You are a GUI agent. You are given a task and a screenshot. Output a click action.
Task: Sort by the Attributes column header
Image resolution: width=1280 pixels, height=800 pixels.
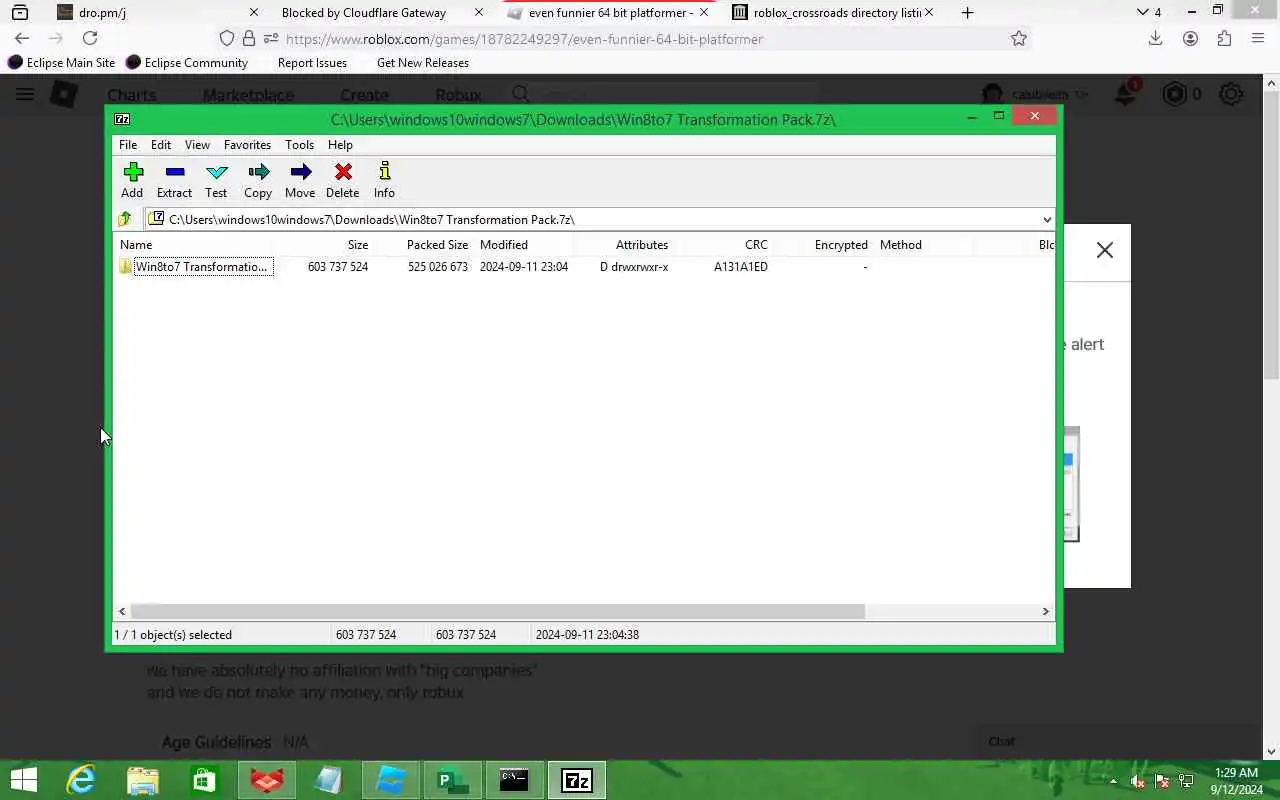[642, 244]
